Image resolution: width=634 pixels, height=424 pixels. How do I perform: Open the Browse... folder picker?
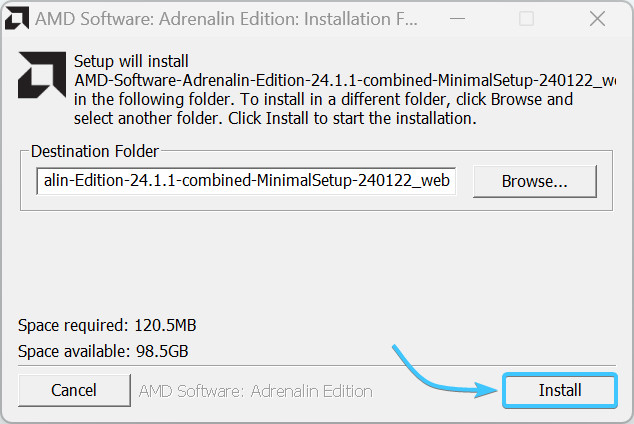[x=534, y=181]
